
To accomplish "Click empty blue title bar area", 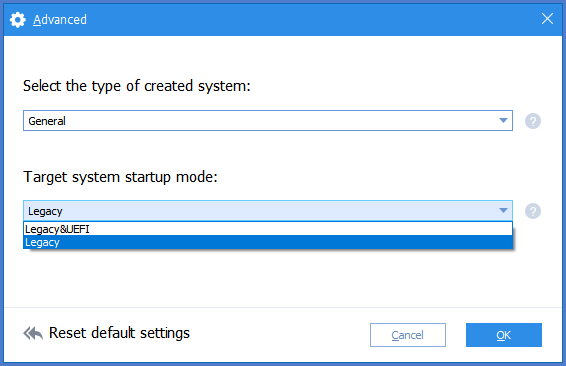I will [310, 19].
